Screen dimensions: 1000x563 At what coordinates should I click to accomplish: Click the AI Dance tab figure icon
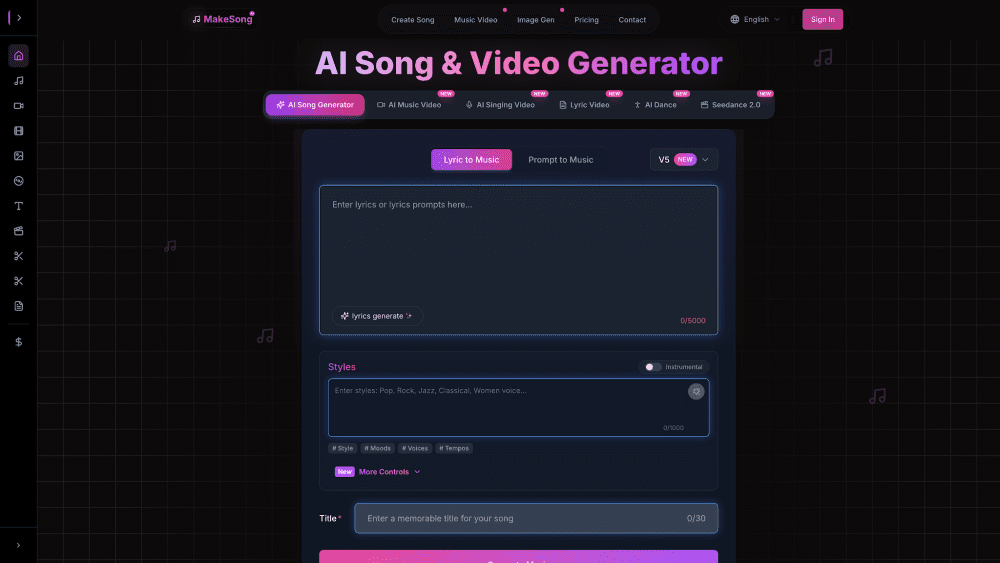pyautogui.click(x=637, y=105)
